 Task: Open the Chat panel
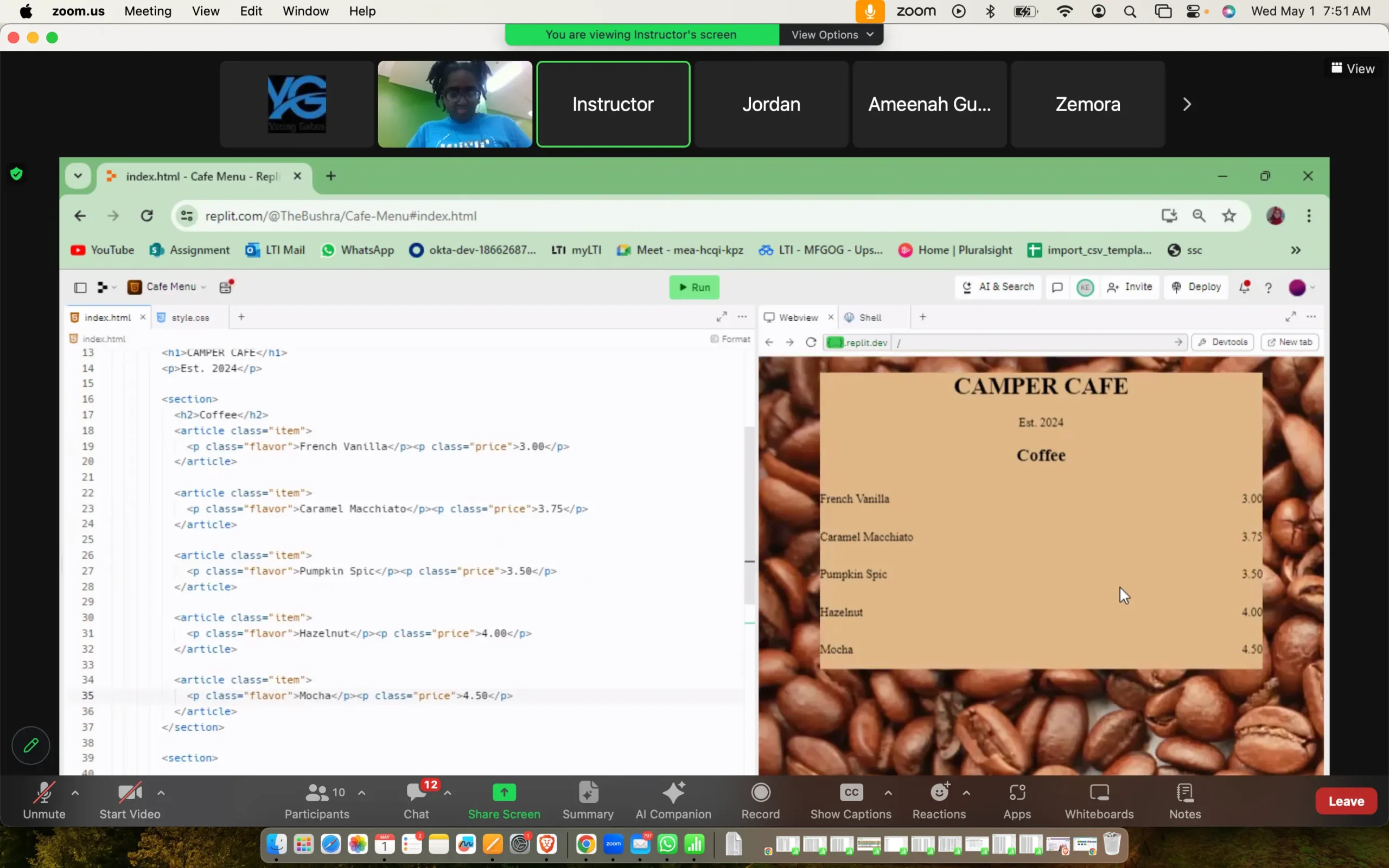[x=416, y=800]
